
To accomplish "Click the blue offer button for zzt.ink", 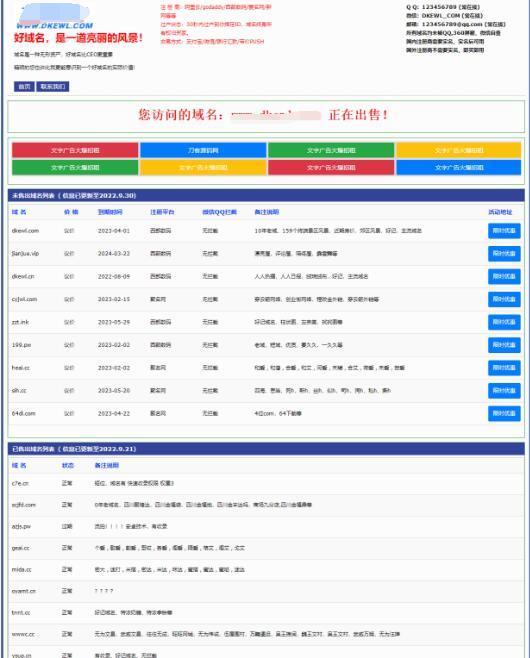I will click(504, 322).
